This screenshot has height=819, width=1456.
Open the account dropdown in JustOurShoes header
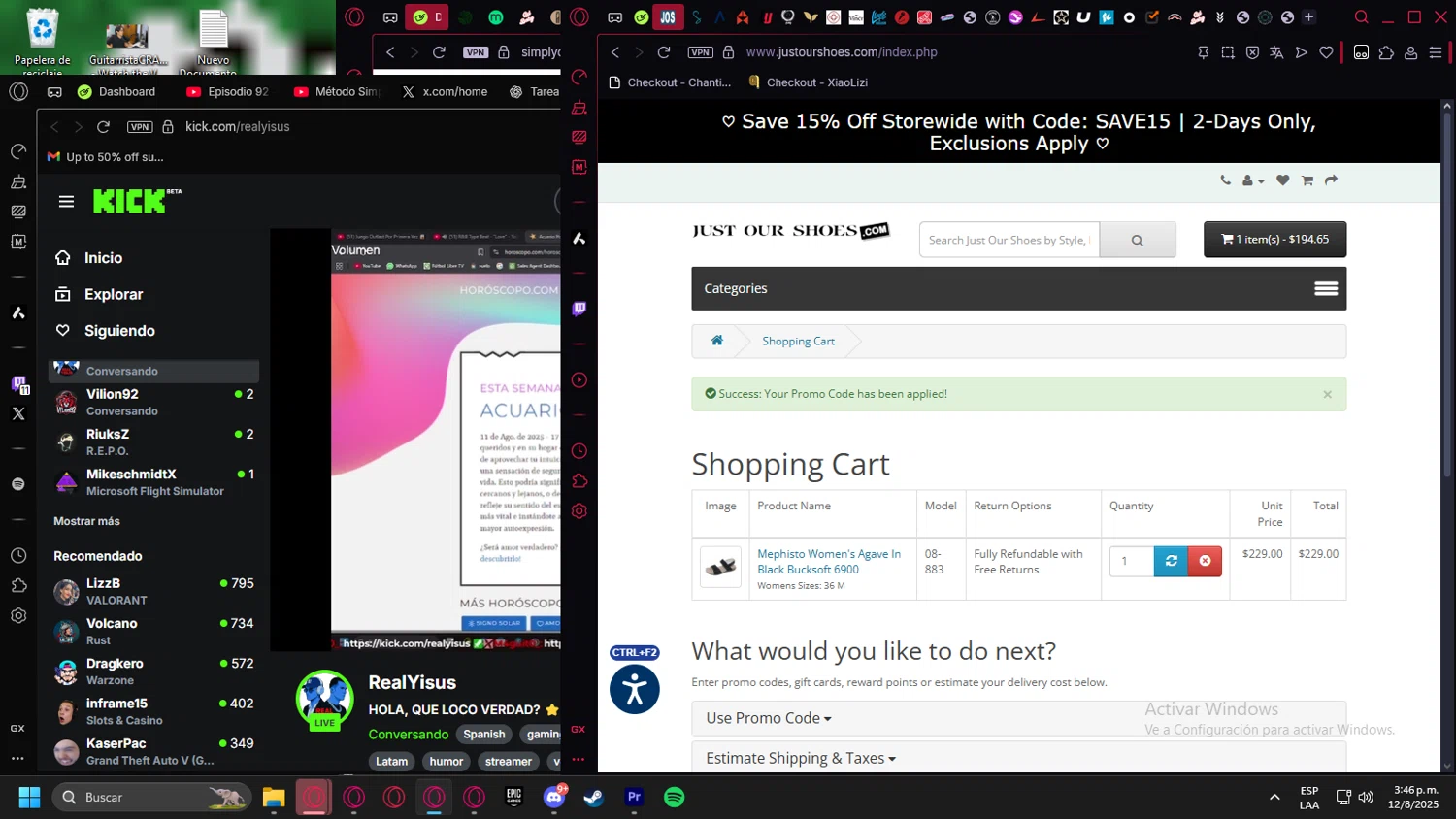[1253, 180]
